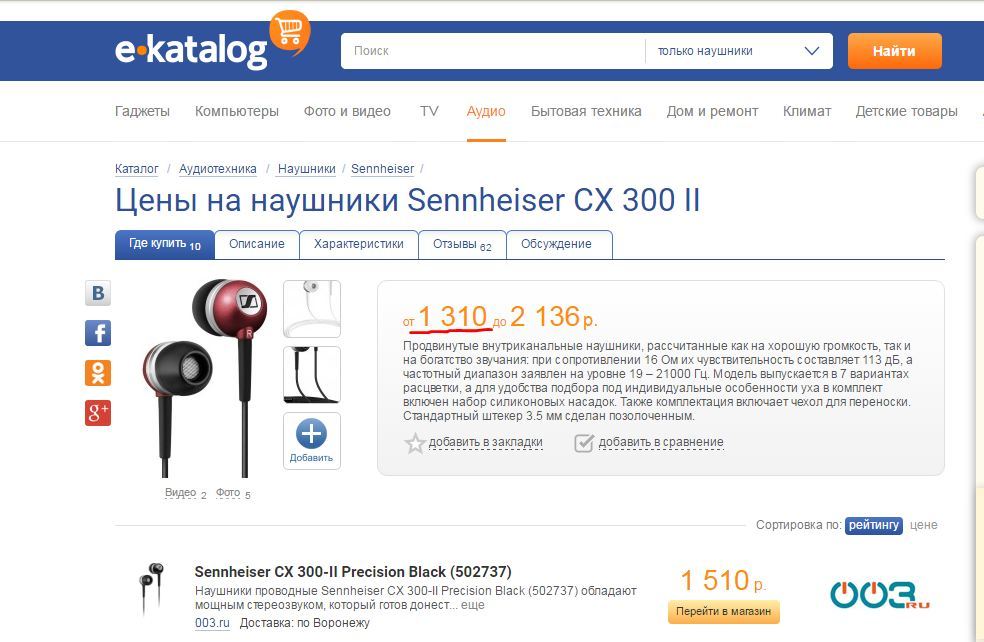Image resolution: width=984 pixels, height=642 pixels.
Task: Sort offers by цене
Action: coord(924,525)
